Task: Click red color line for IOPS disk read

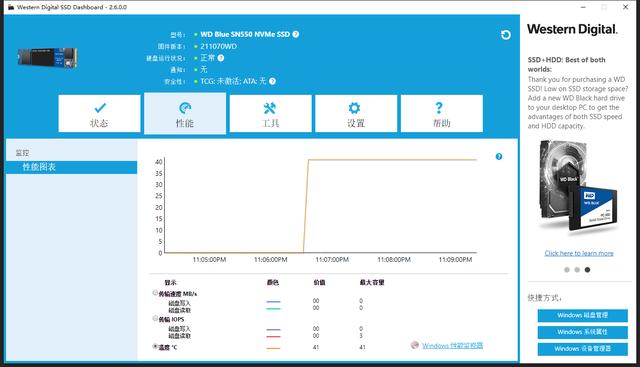Action: pos(273,336)
